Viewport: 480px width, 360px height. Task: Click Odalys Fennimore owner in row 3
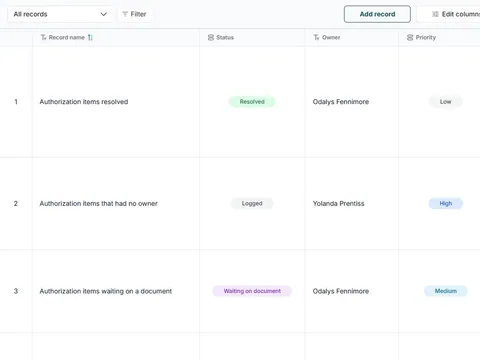[x=341, y=291]
